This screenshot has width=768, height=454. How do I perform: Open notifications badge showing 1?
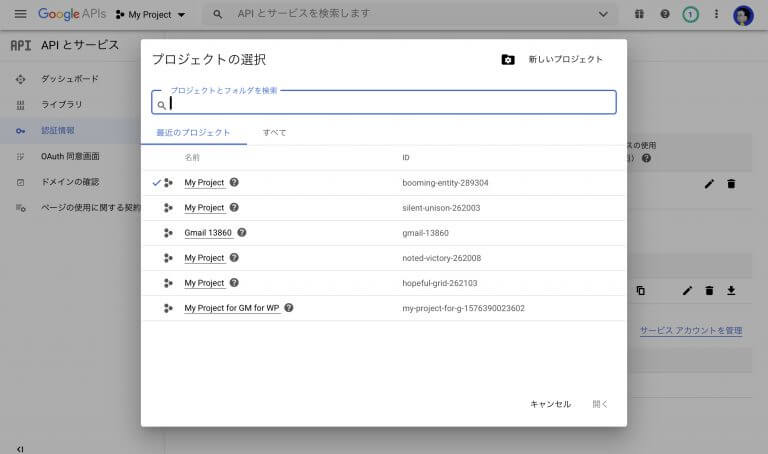691,14
